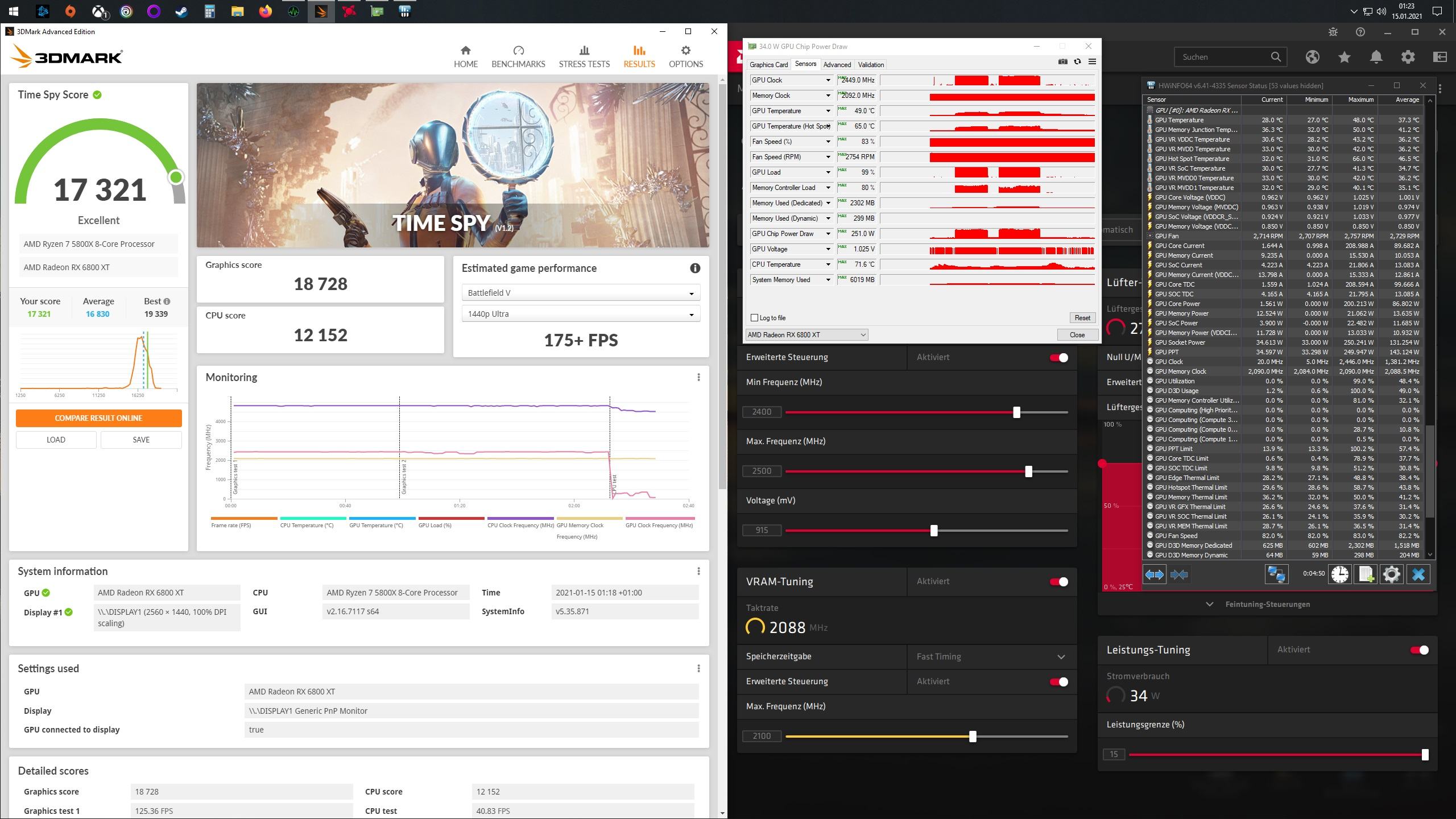
Task: Click the HWiNFO Maximum column header
Action: tap(1355, 100)
